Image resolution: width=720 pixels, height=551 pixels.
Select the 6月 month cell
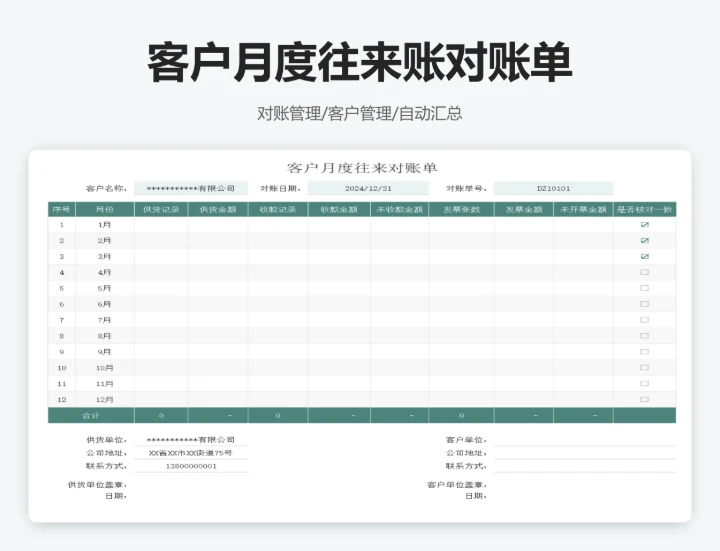coord(105,304)
